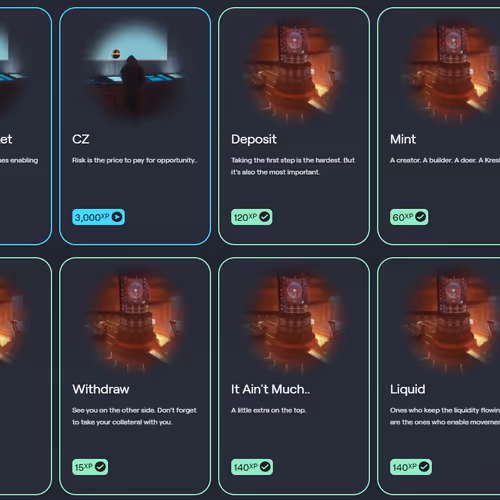The image size is (500, 500).
Task: Select 140 XP badge on It Ain't Much
Action: point(252,467)
